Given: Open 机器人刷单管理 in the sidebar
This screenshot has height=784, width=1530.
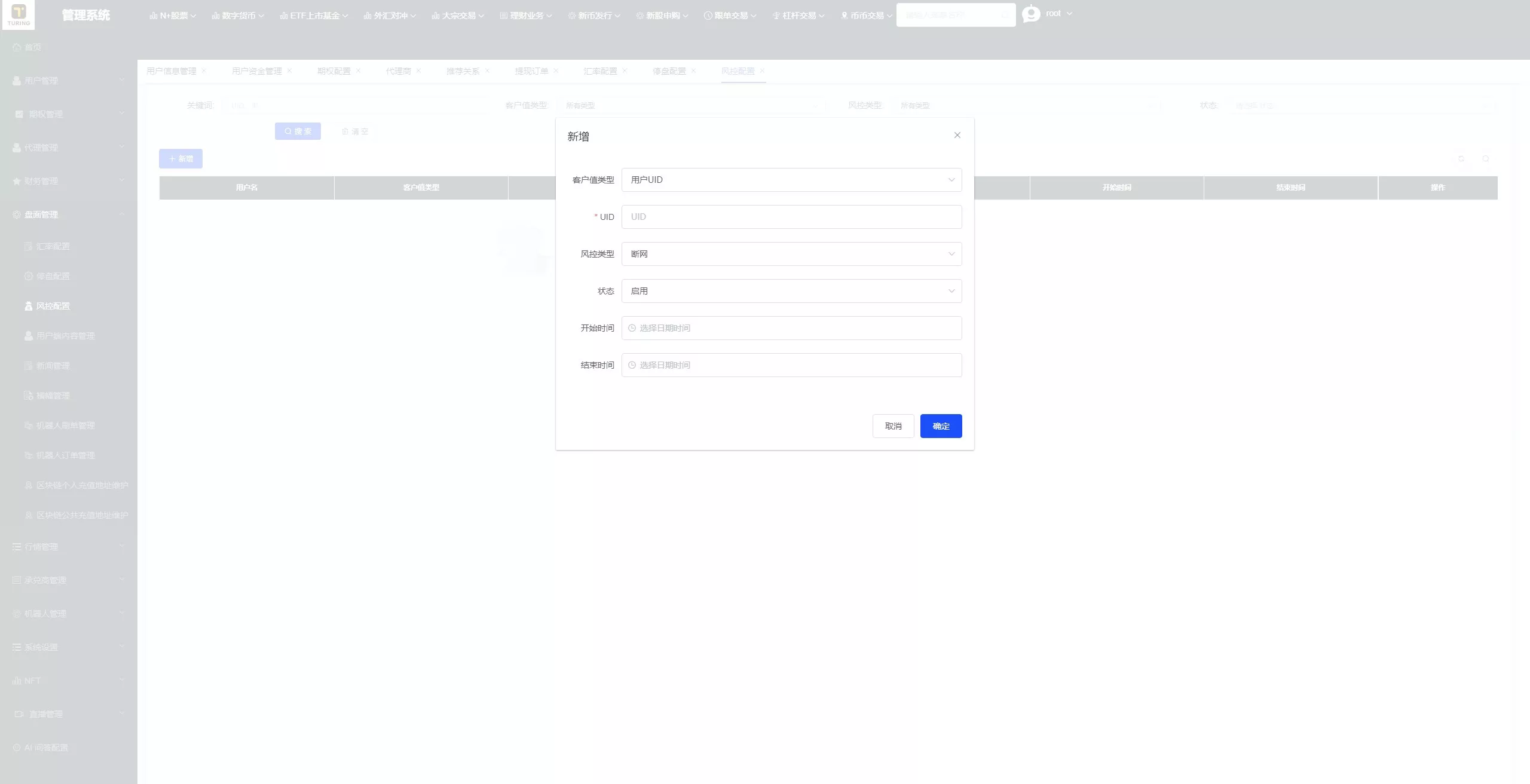Looking at the screenshot, I should click(x=69, y=425).
